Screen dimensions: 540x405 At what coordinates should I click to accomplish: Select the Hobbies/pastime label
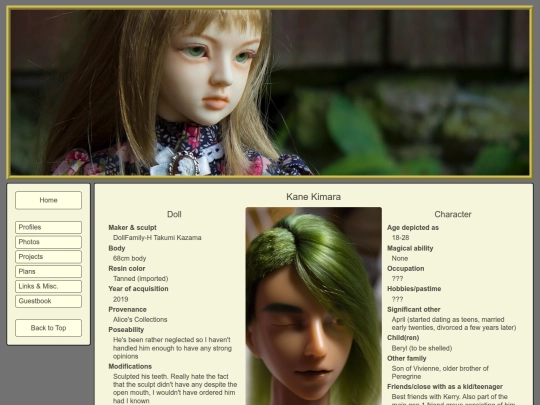(414, 289)
